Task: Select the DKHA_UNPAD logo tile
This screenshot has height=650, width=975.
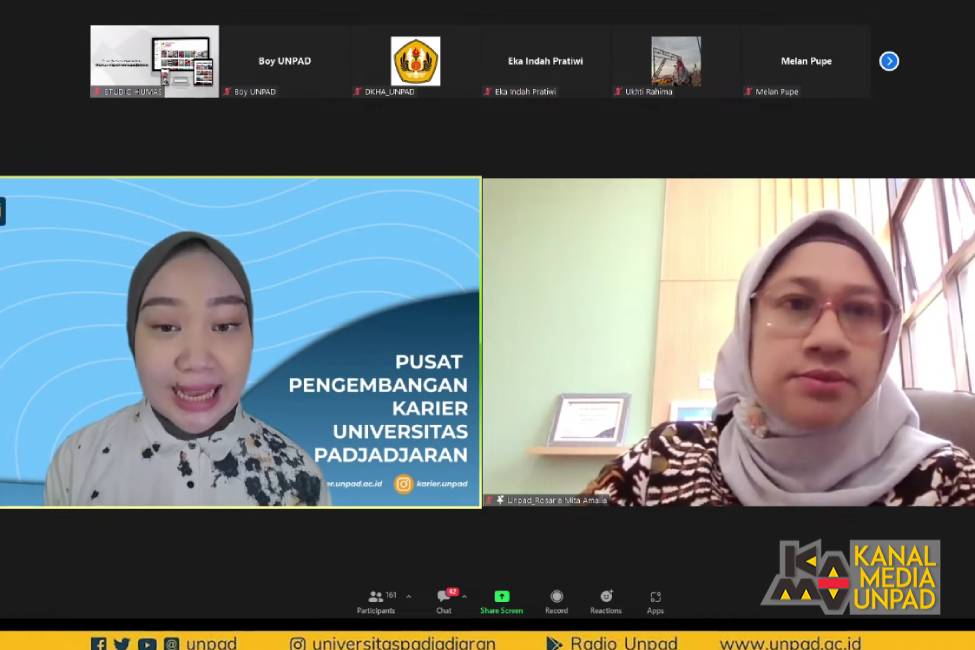Action: tap(415, 60)
